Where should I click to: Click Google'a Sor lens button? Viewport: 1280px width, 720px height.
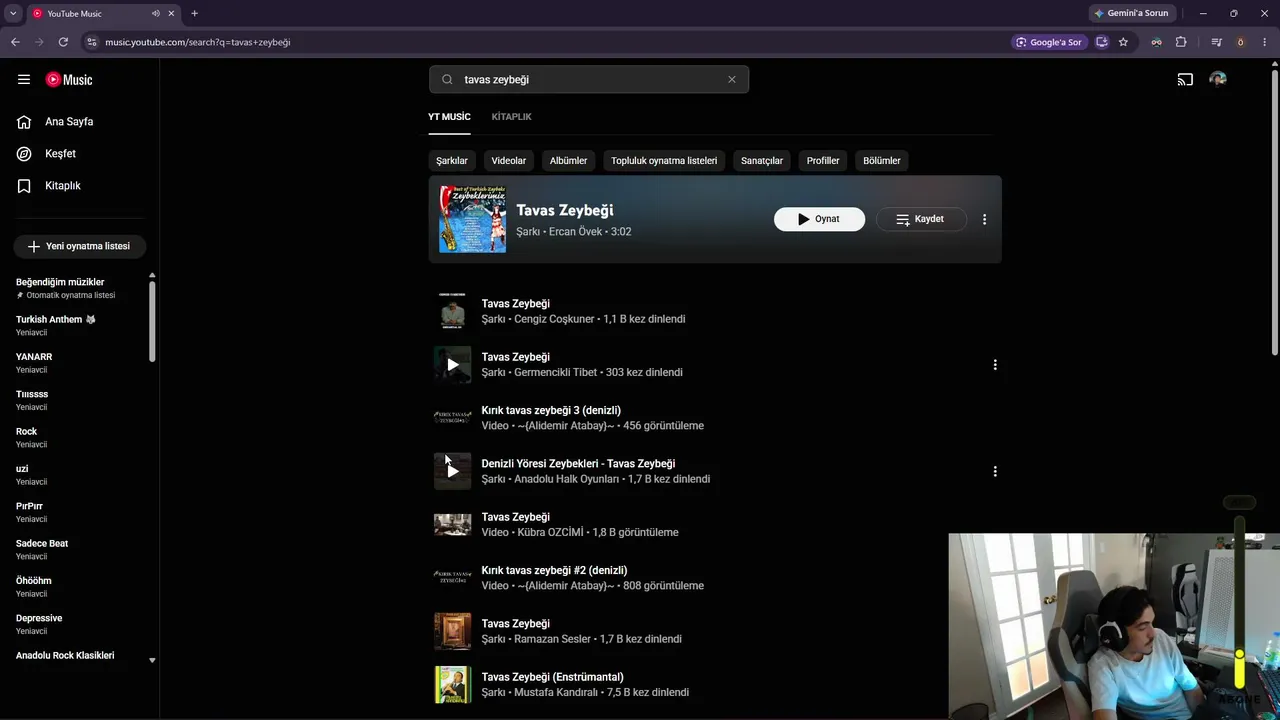pos(1049,42)
